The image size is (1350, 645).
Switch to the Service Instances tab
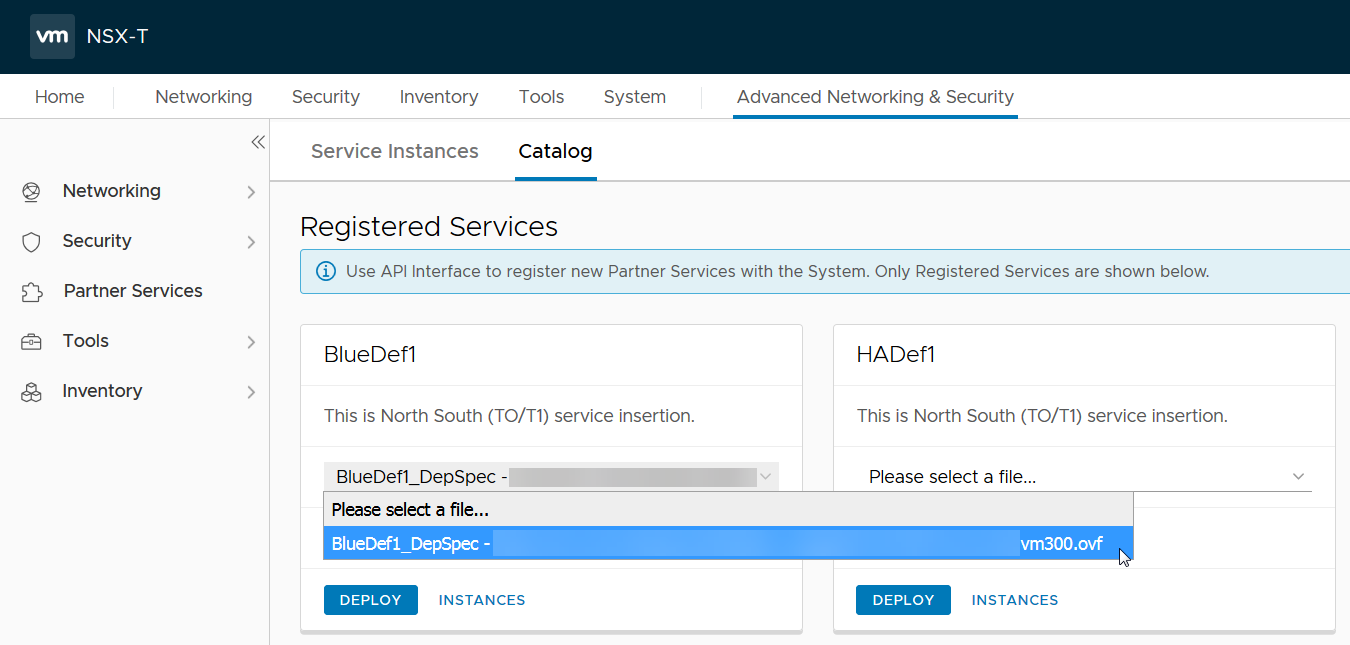394,152
